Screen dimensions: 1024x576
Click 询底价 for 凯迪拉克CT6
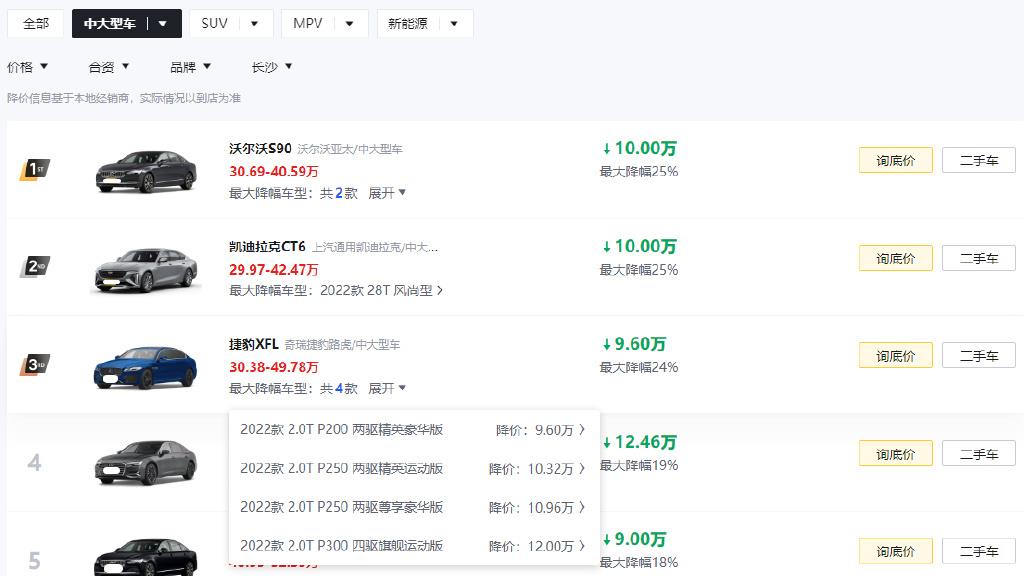[895, 258]
